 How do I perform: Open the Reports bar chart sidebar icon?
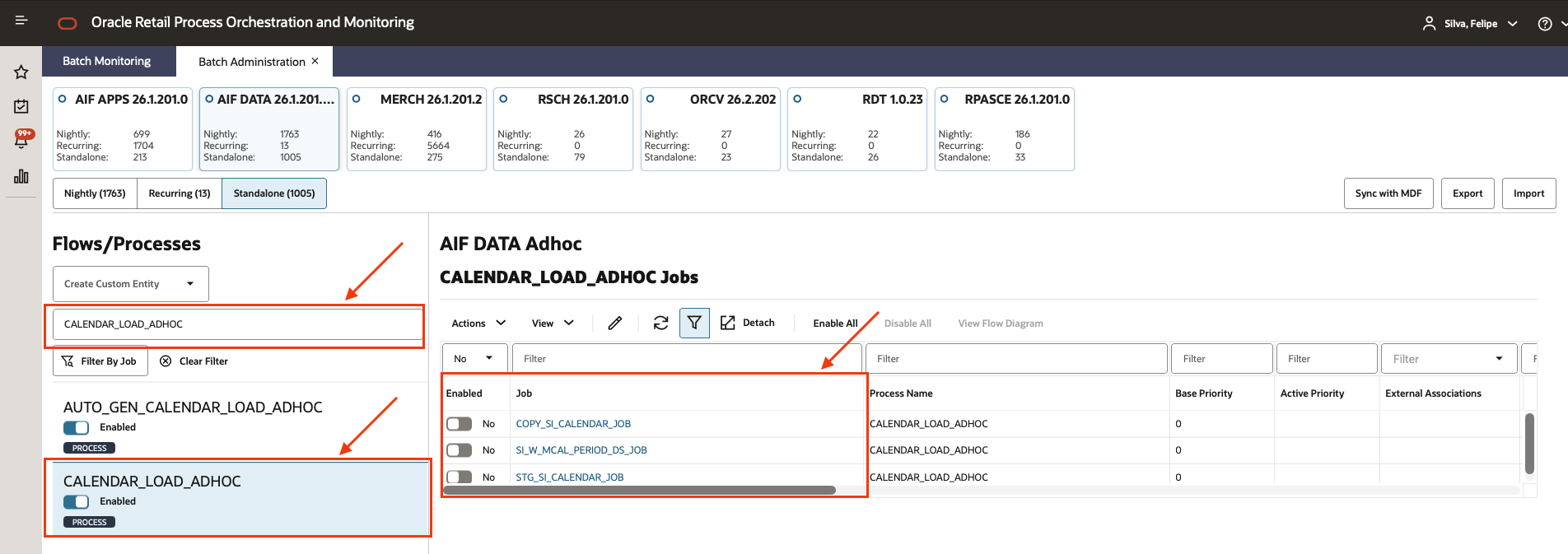(x=21, y=176)
